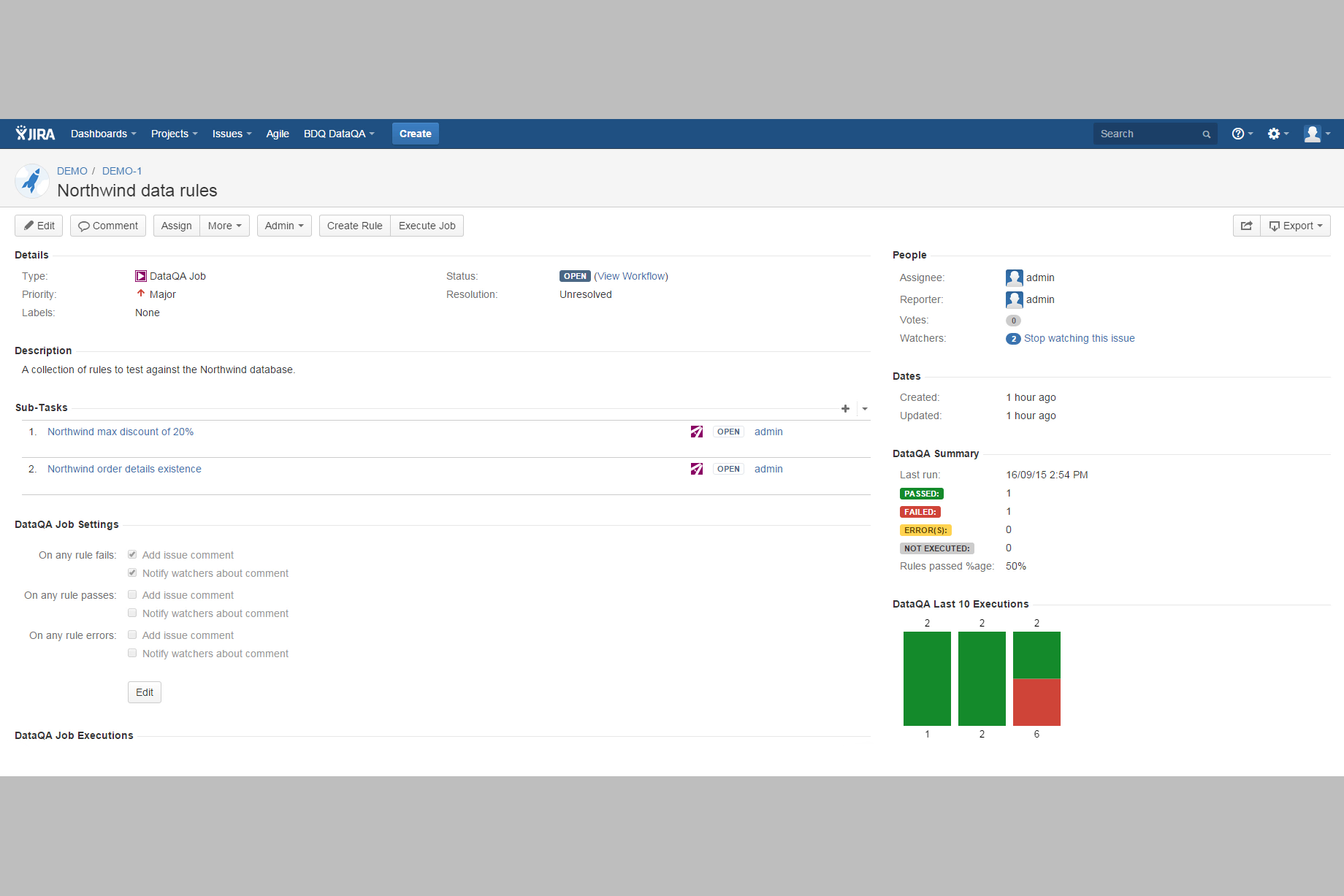
Task: Click the watchers count badge
Action: (1013, 339)
